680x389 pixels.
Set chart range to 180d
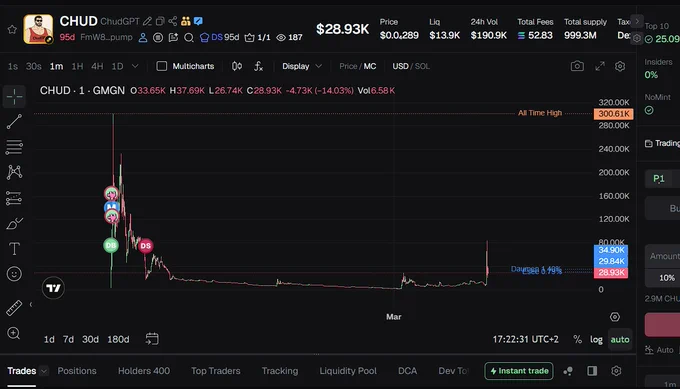[118, 339]
